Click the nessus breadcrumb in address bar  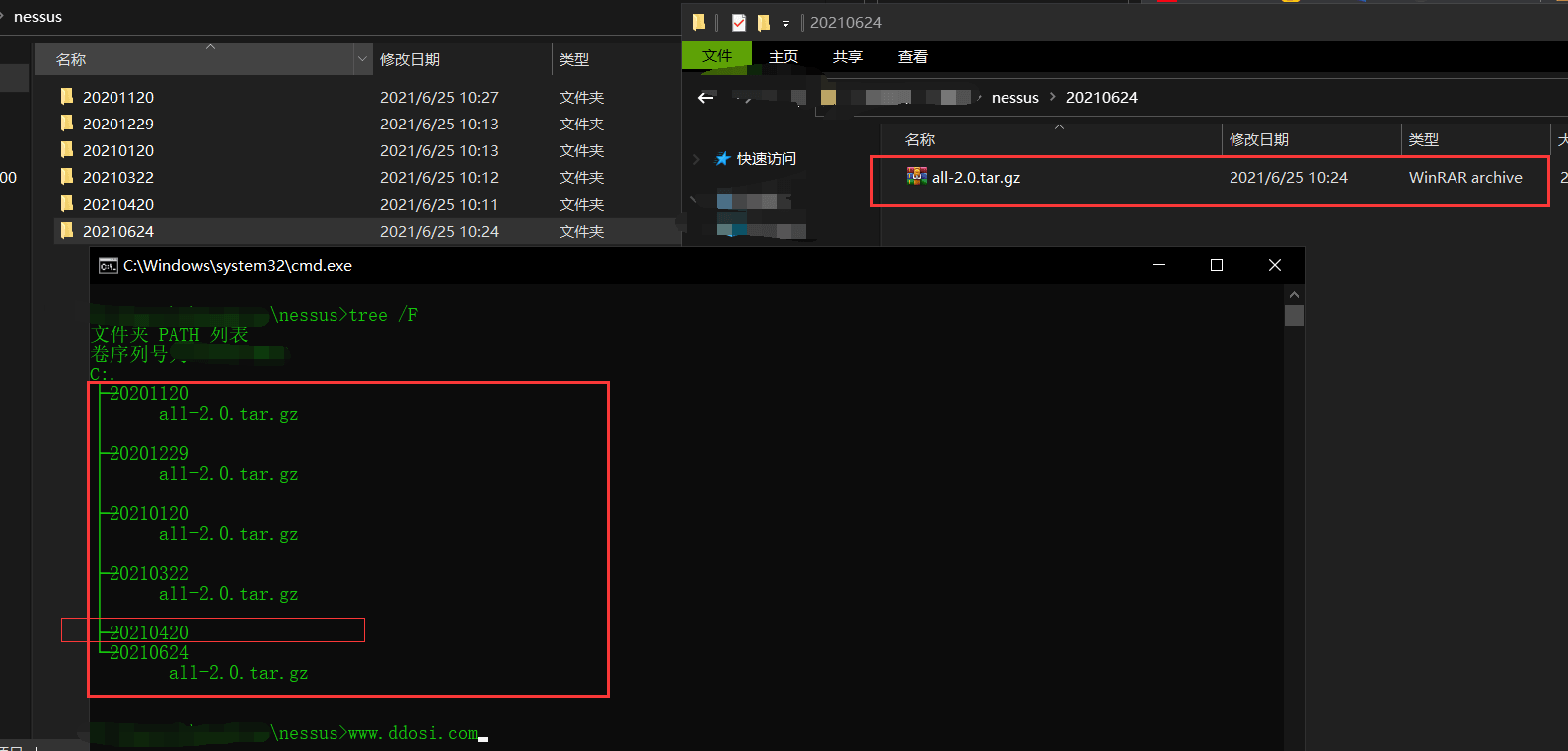[x=1014, y=98]
